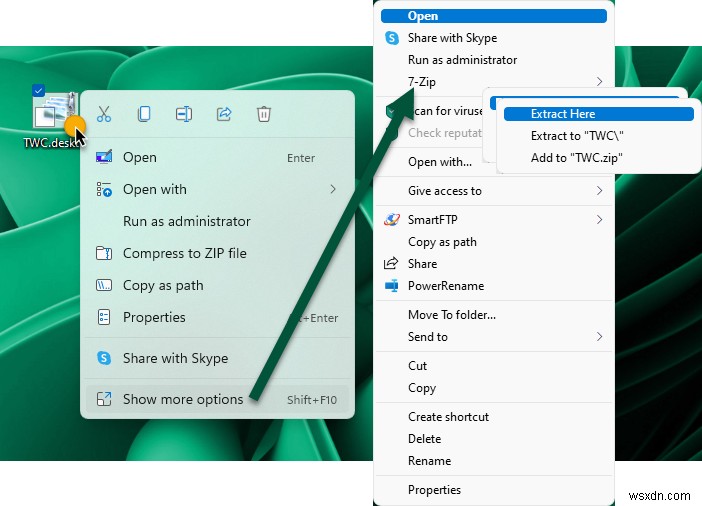Select Run as administrator in new context menu
This screenshot has height=506, width=702.
(217, 221)
